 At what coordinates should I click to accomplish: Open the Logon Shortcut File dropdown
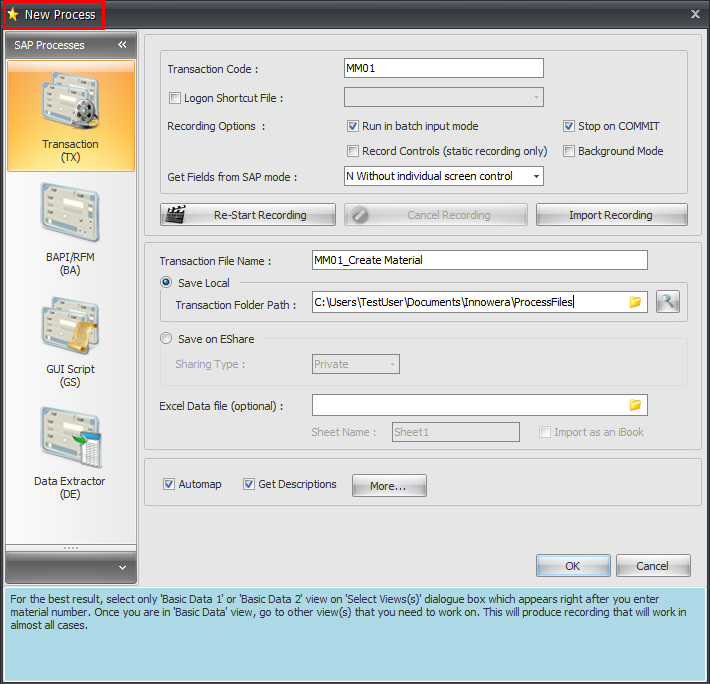536,97
